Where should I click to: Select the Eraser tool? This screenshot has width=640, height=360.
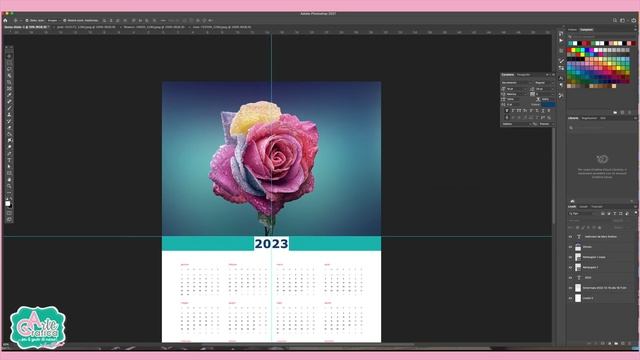tap(9, 128)
